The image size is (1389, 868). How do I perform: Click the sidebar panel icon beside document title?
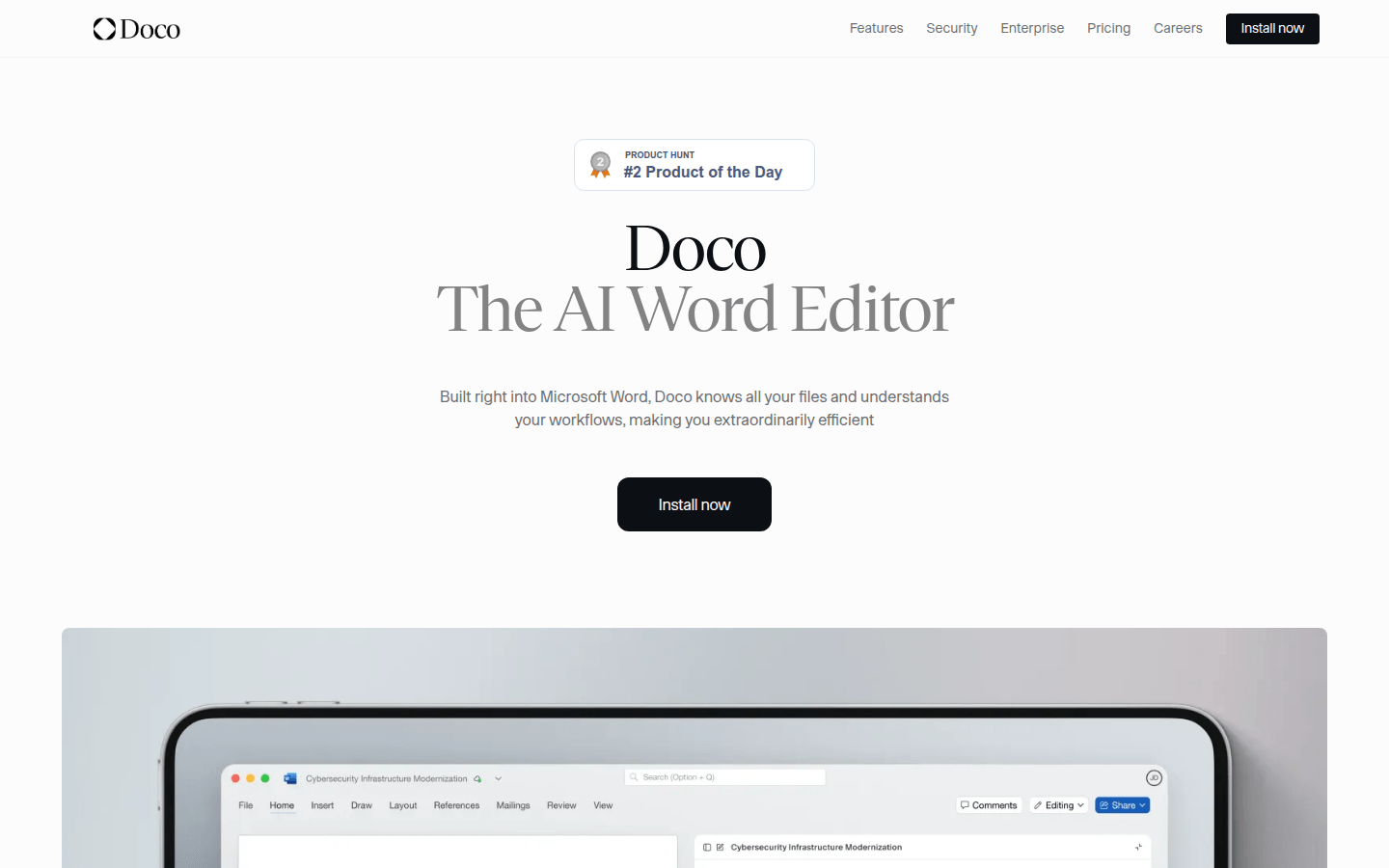click(707, 848)
